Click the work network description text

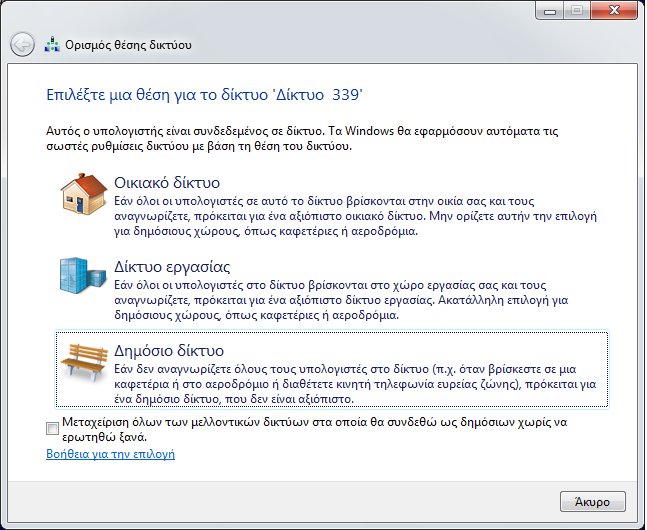point(341,300)
